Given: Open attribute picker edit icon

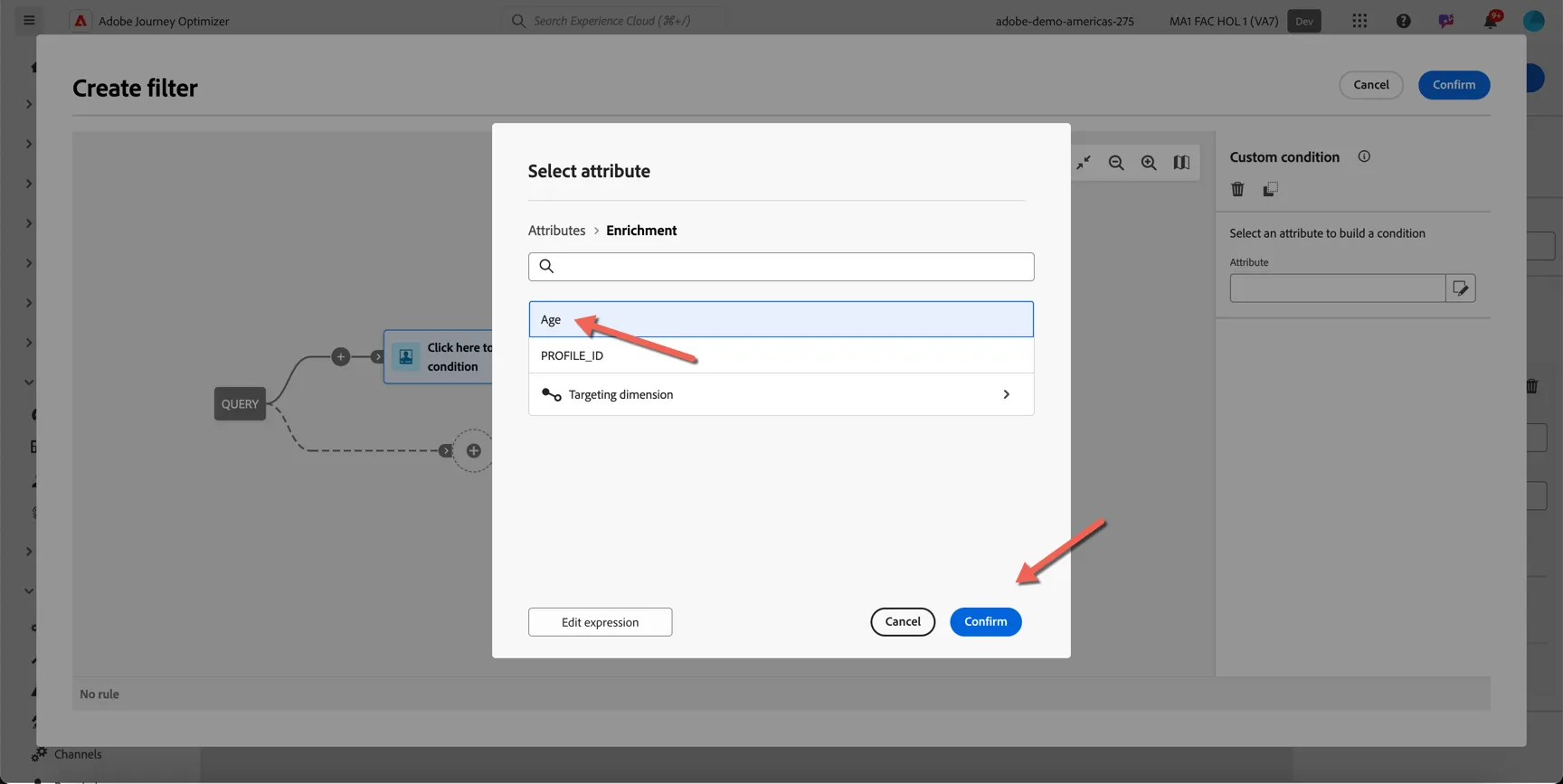Looking at the screenshot, I should tap(1460, 288).
